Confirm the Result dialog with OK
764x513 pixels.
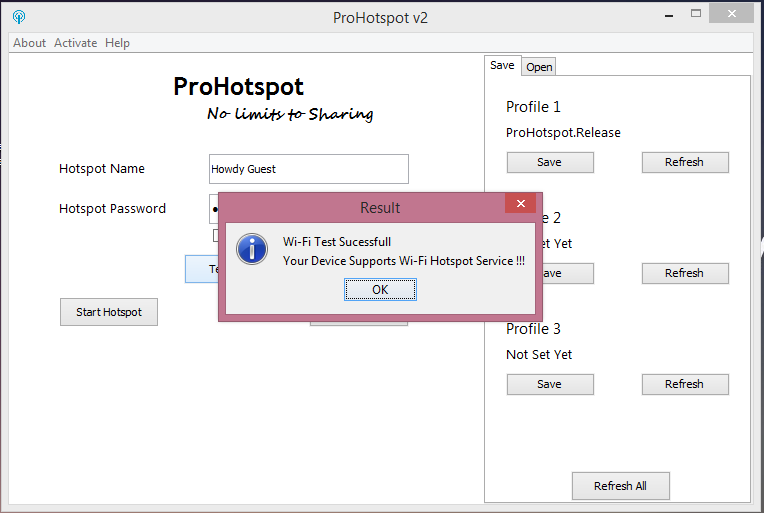tap(380, 290)
